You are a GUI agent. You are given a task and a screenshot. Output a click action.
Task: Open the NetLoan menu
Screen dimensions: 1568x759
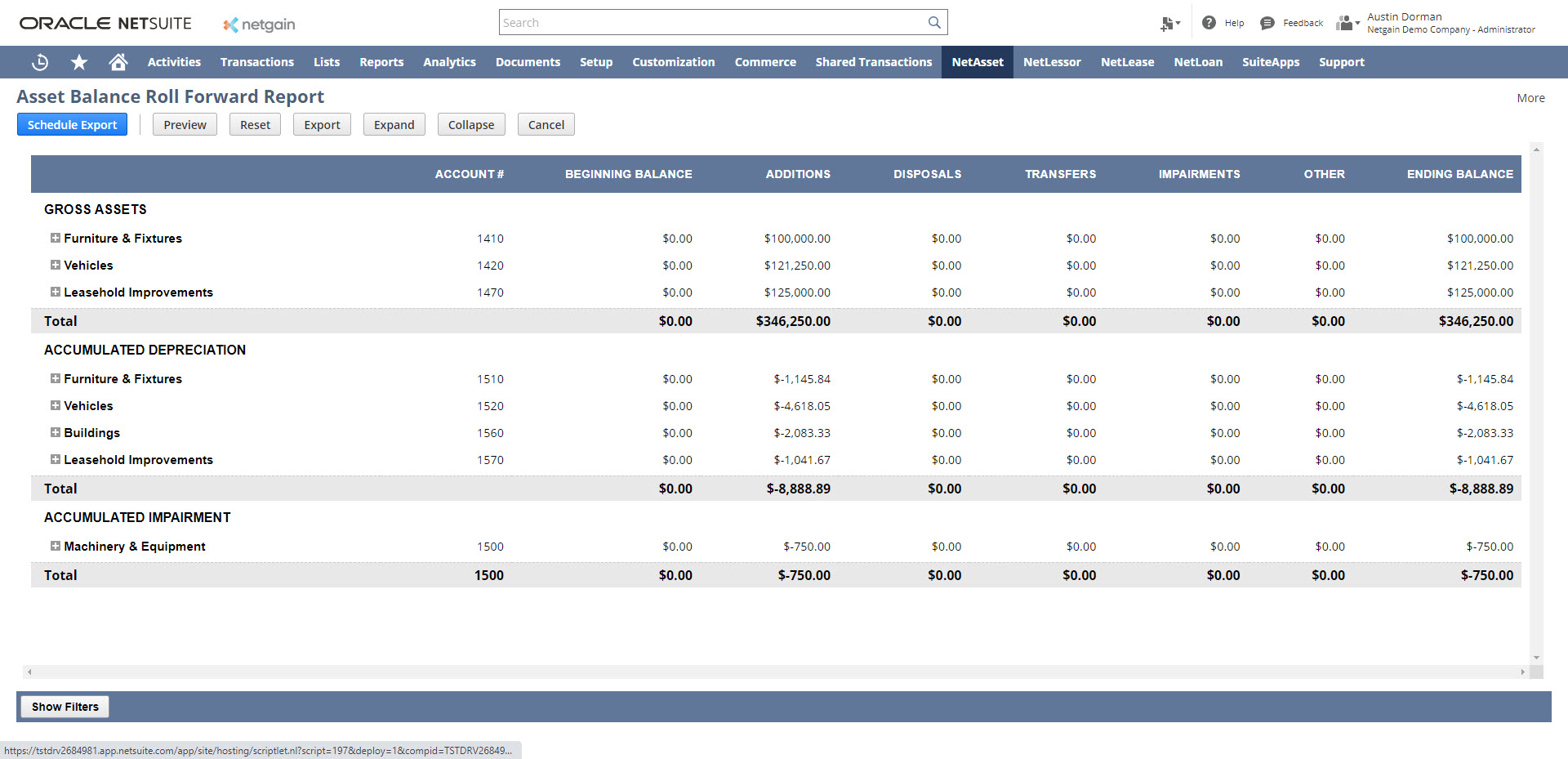click(x=1198, y=62)
